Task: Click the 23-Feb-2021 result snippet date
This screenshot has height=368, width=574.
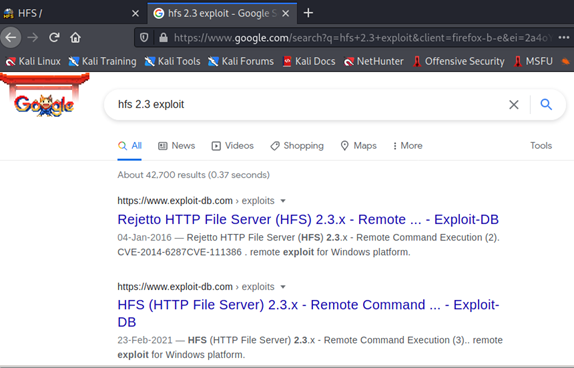Action: (145, 340)
